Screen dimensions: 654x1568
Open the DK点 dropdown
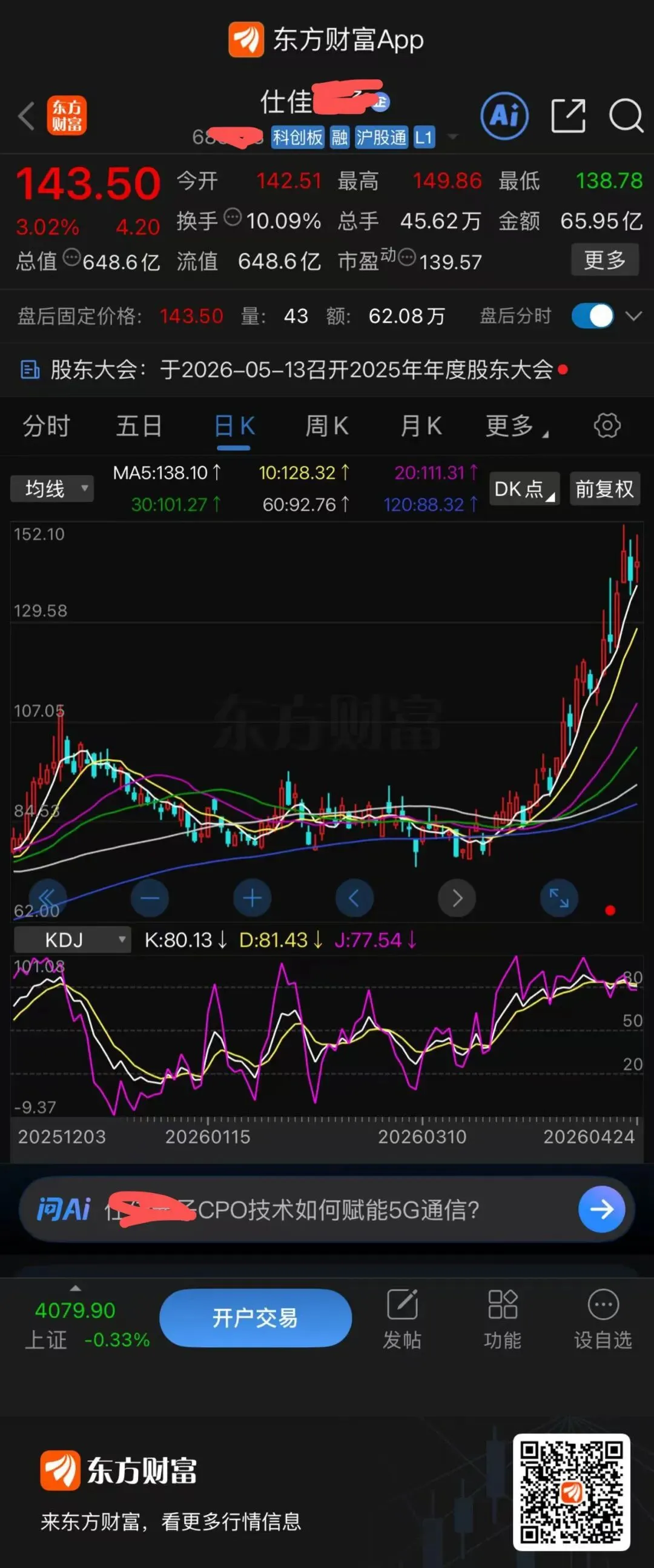click(524, 489)
